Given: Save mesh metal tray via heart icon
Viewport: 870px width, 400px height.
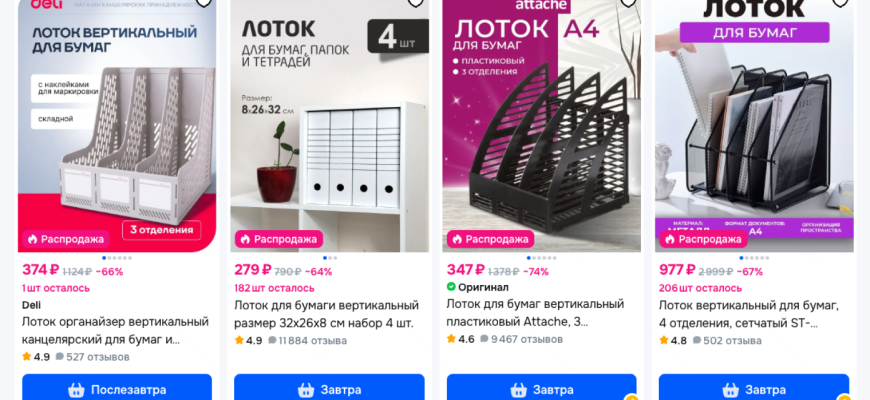Looking at the screenshot, I should tap(840, 3).
